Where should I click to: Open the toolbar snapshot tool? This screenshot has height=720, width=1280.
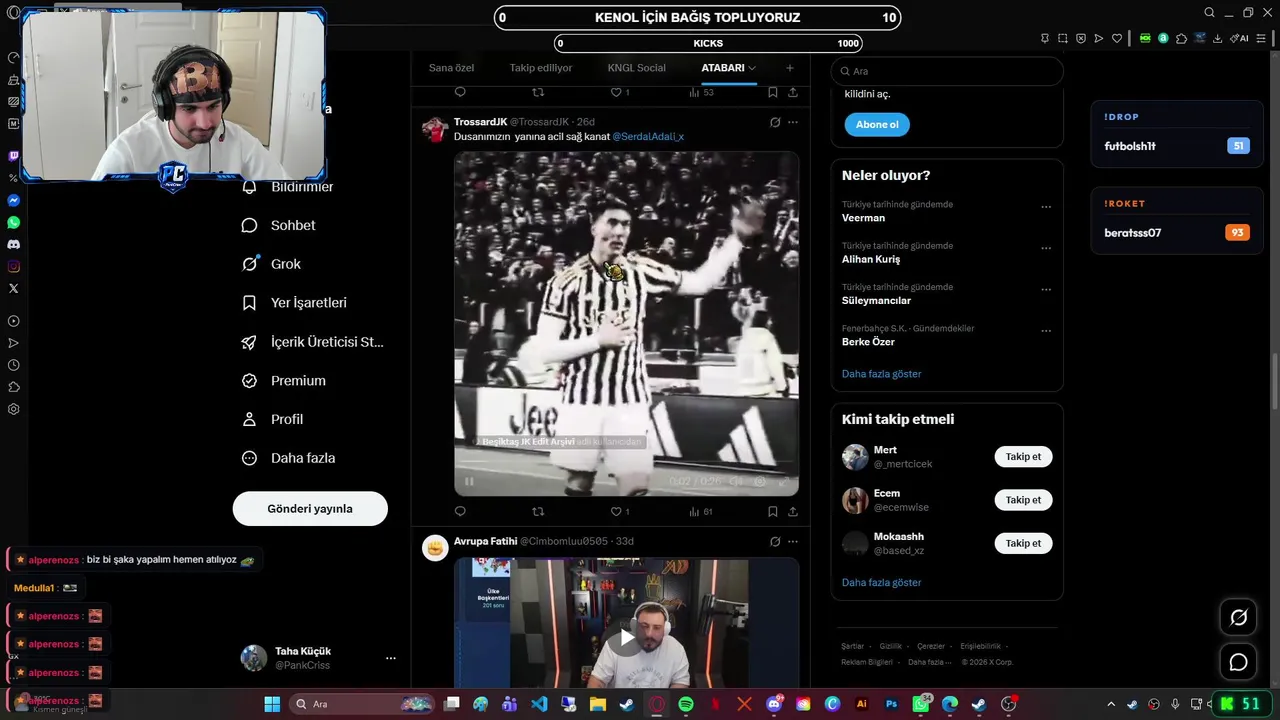pyautogui.click(x=1063, y=38)
